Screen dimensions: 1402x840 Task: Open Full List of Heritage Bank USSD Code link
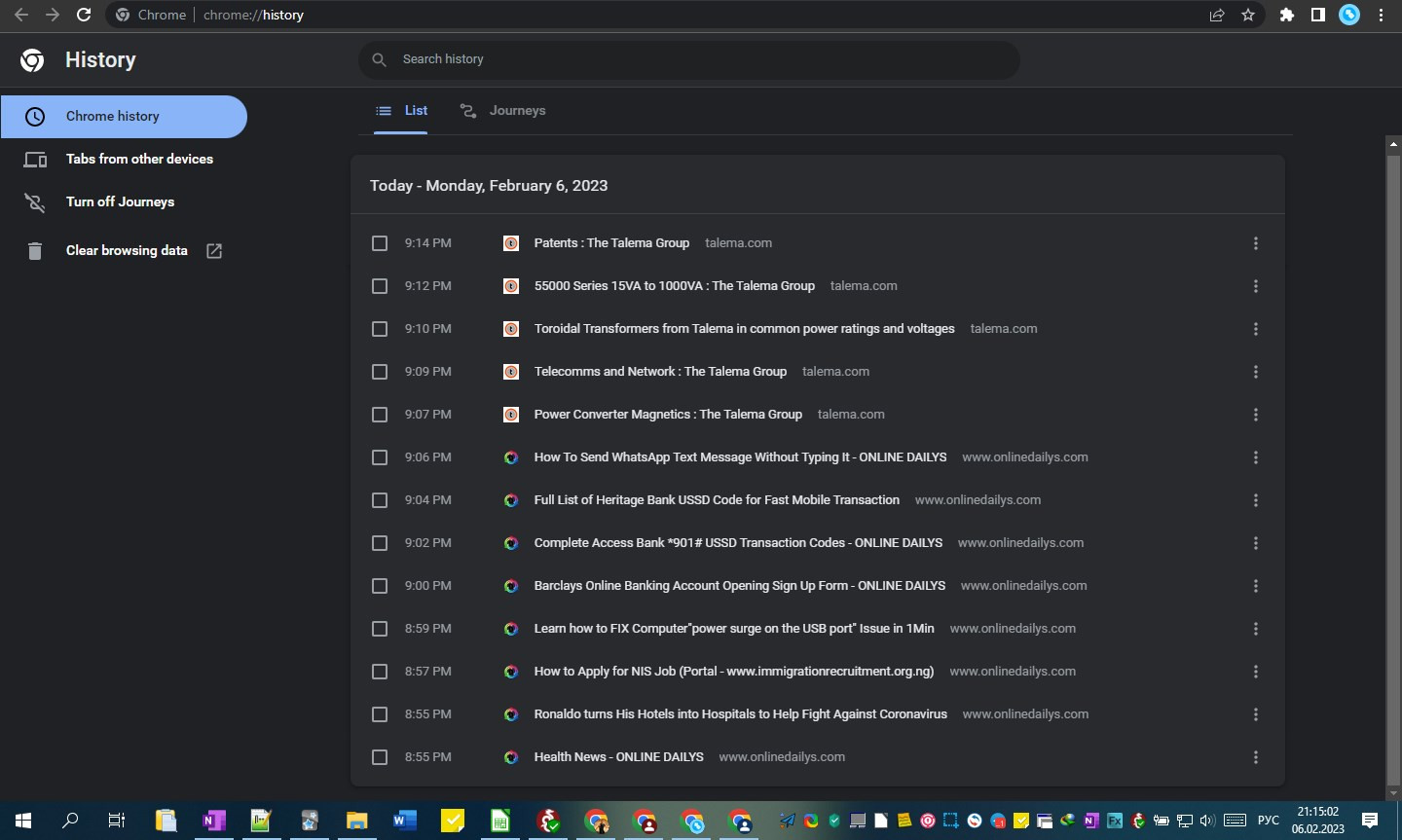717,500
